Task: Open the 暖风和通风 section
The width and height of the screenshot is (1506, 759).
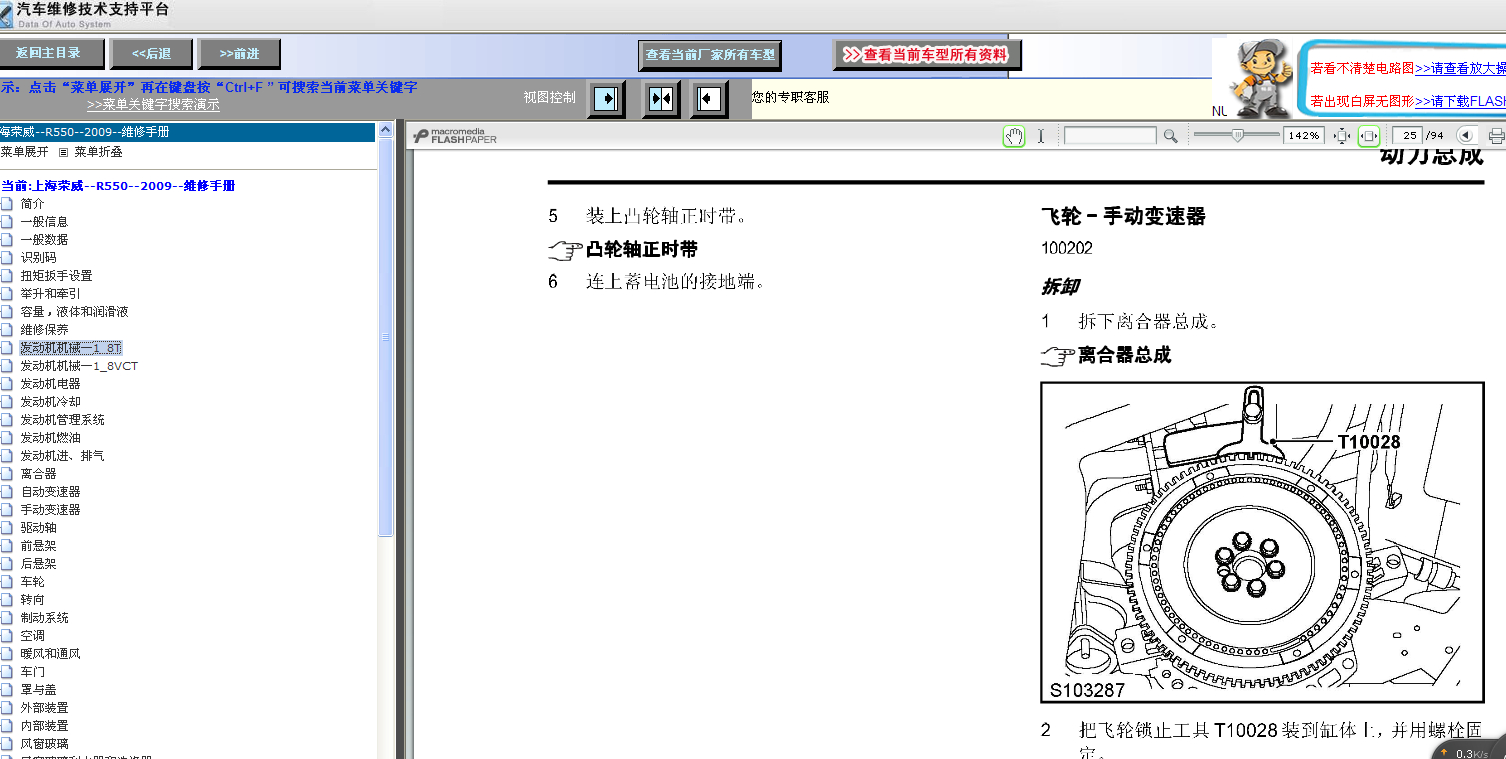Action: tap(50, 654)
